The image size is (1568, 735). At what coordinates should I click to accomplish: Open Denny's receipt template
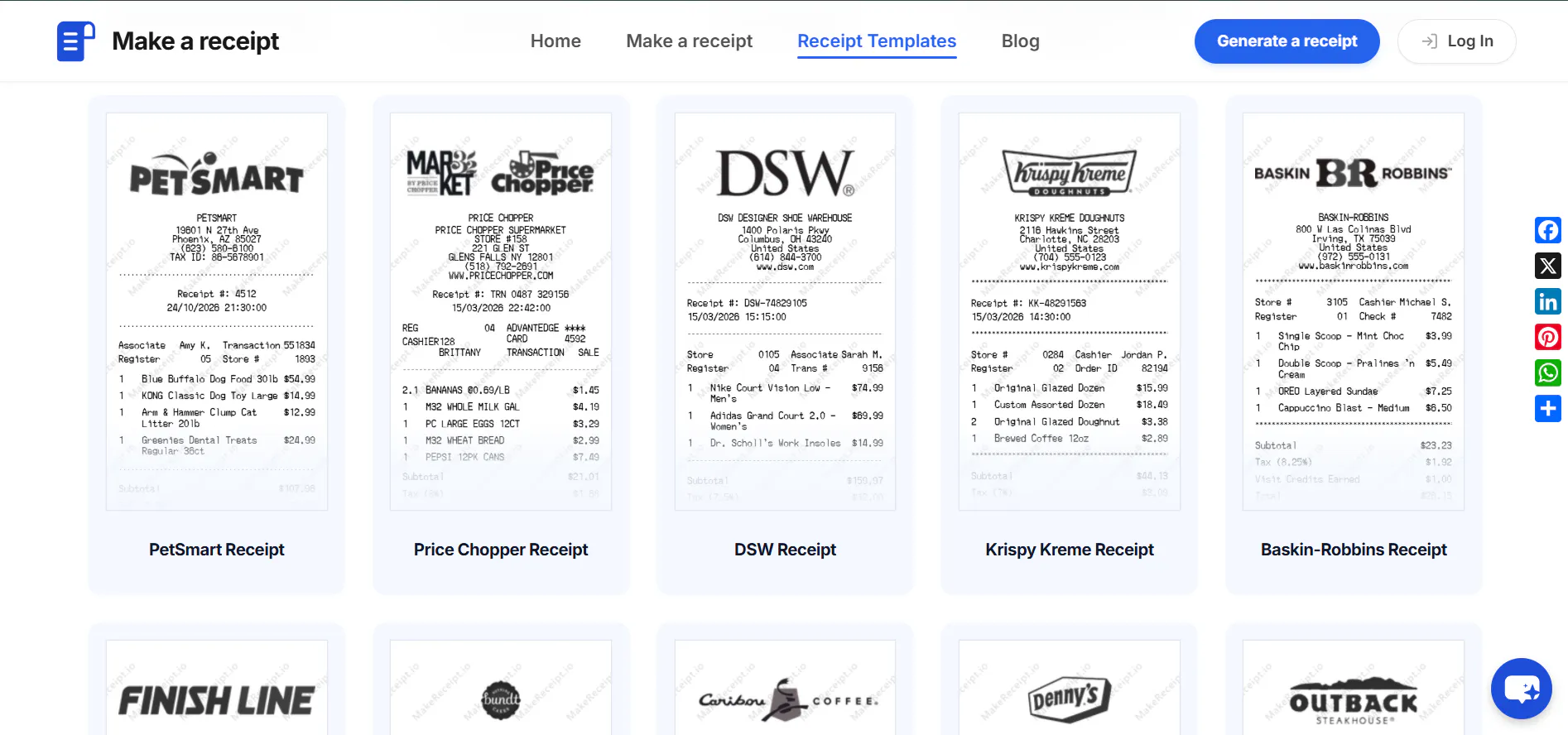(1069, 687)
